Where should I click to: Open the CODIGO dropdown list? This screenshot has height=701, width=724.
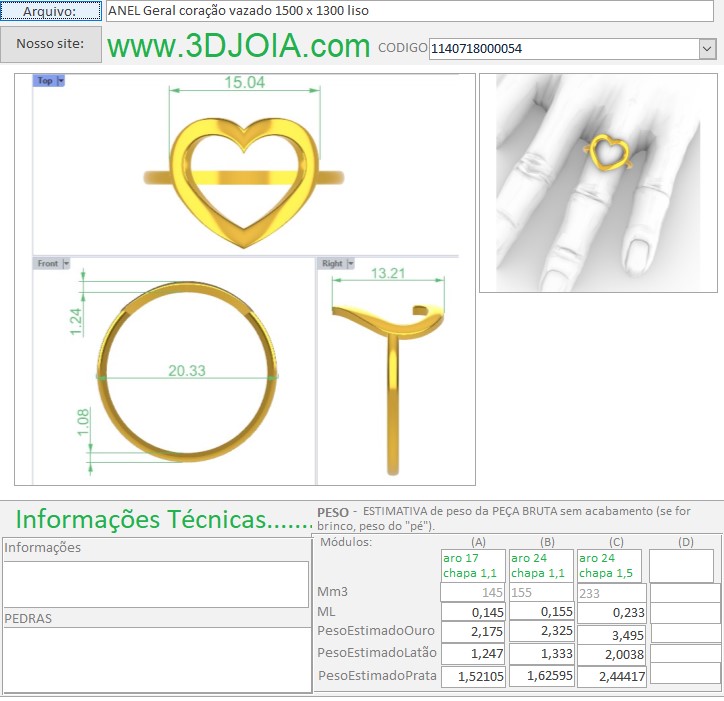(x=706, y=48)
